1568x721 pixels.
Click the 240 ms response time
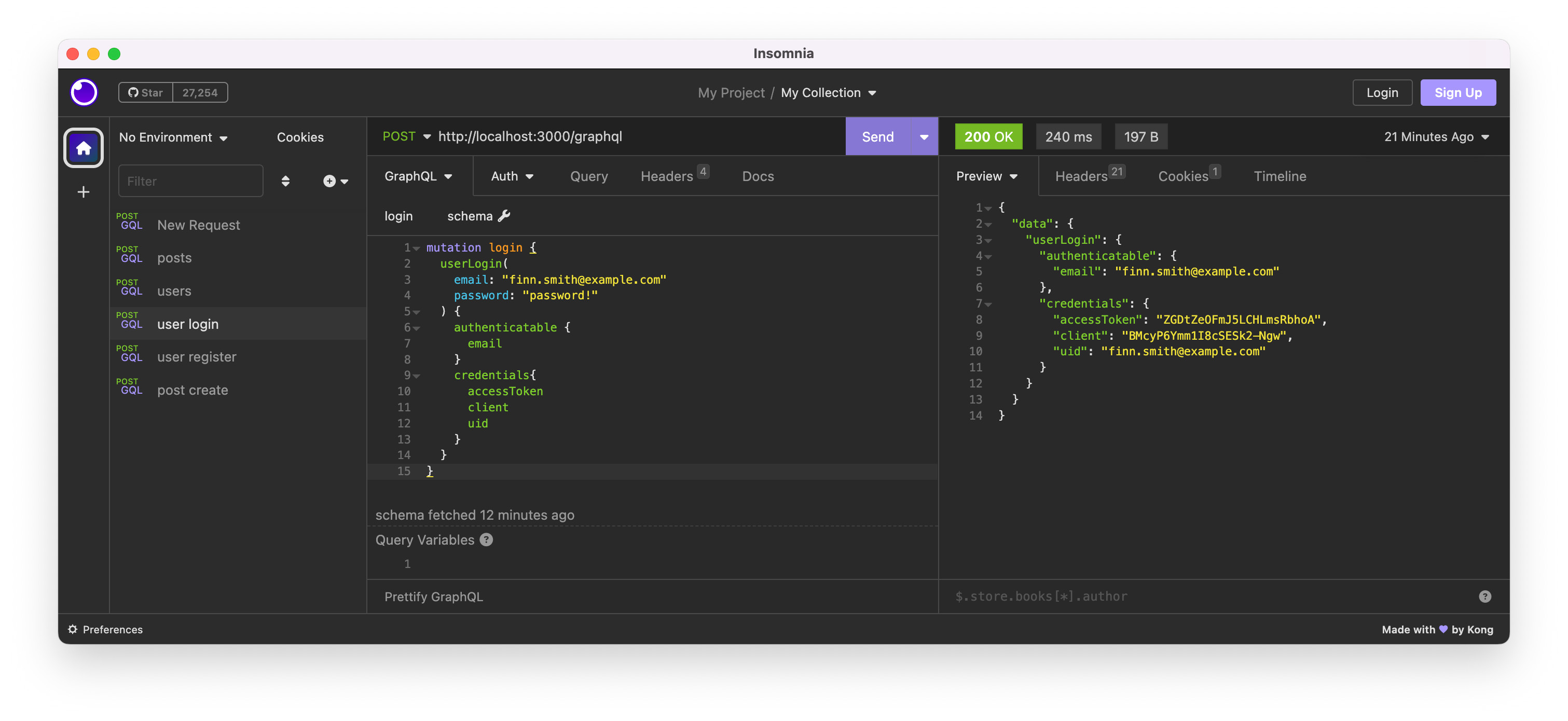click(x=1068, y=137)
